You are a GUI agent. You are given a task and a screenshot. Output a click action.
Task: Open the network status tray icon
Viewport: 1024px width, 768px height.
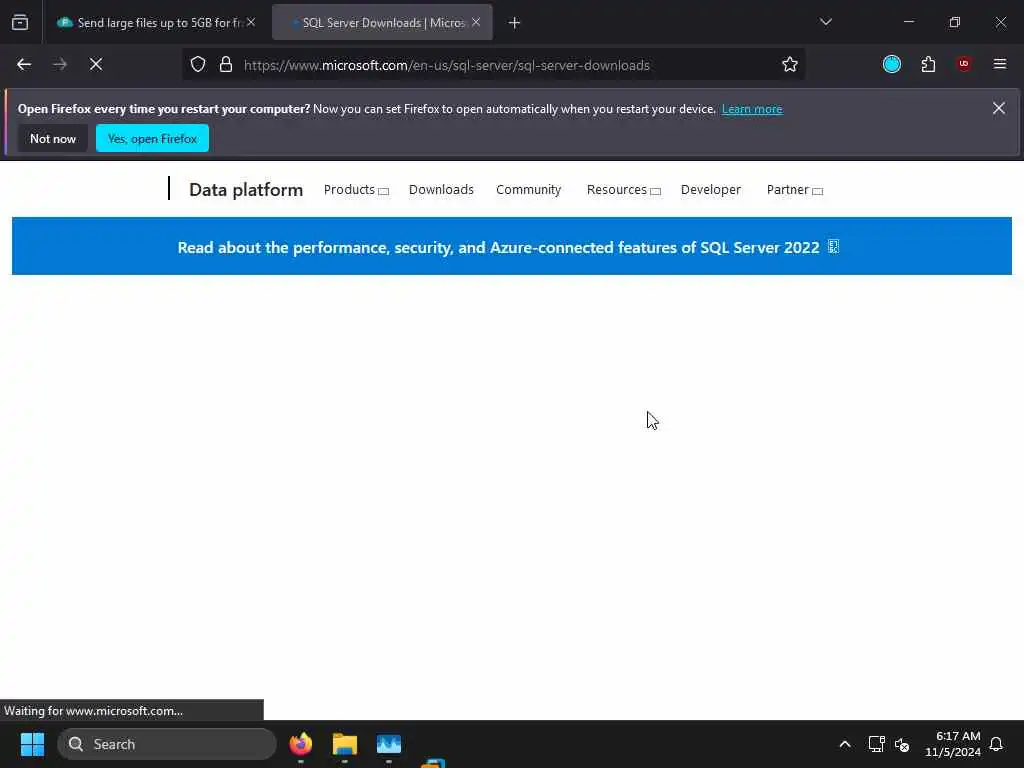click(x=876, y=744)
